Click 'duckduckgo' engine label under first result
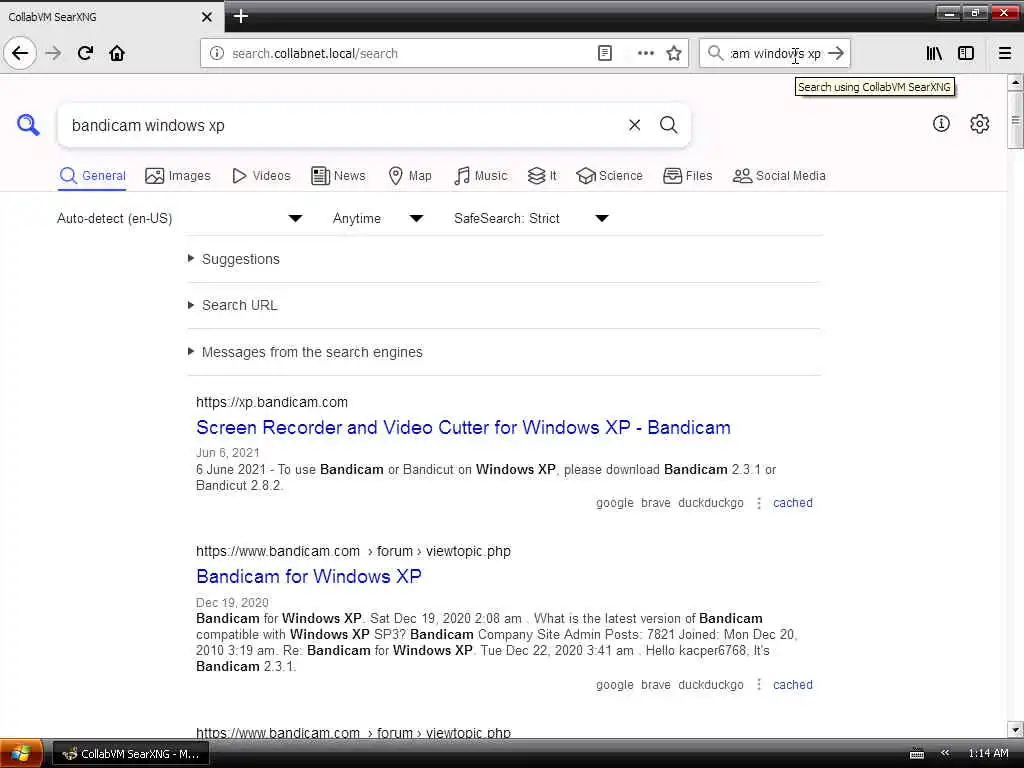This screenshot has width=1024, height=768. pyautogui.click(x=711, y=503)
